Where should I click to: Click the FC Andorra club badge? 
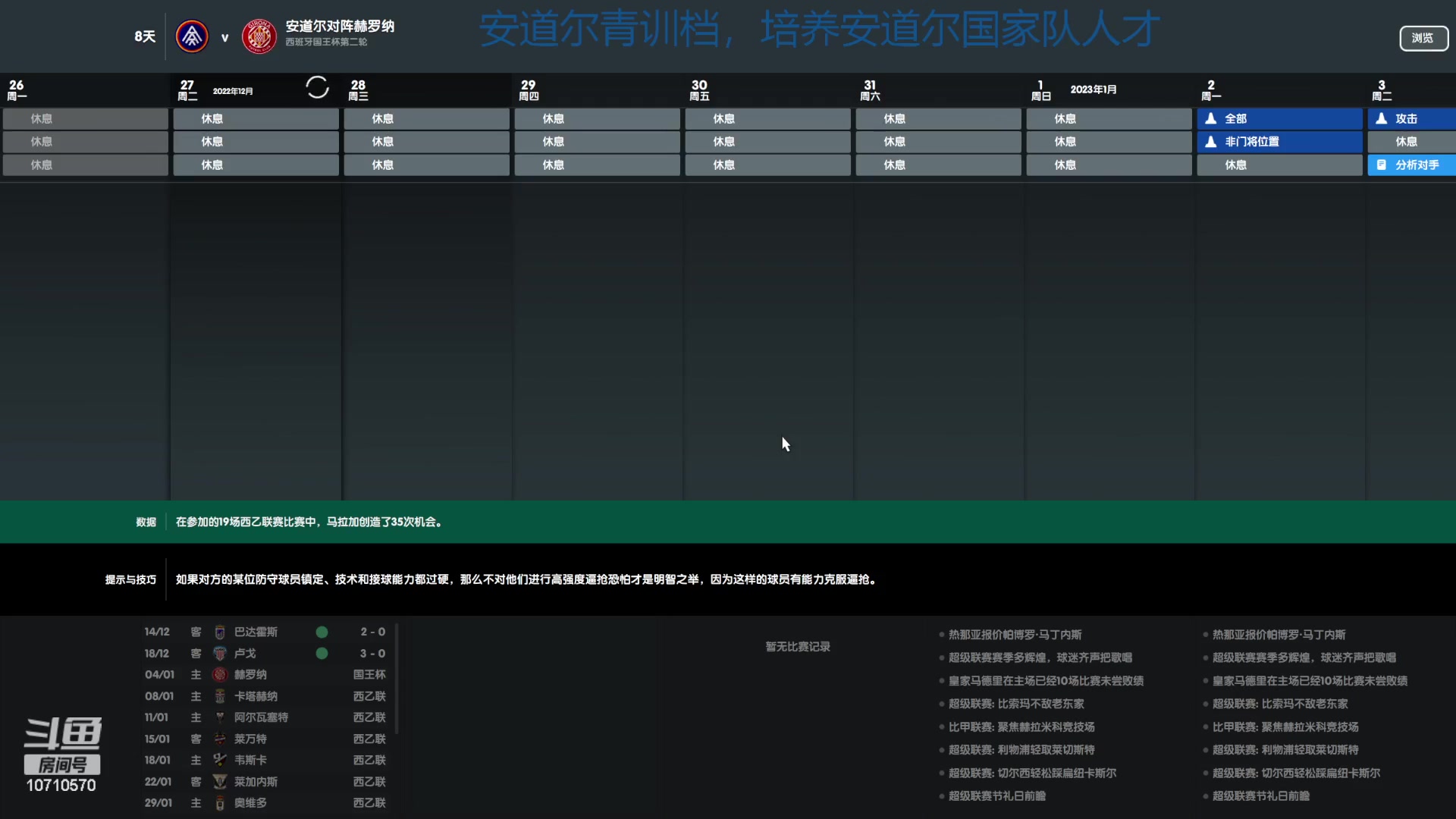(x=192, y=36)
